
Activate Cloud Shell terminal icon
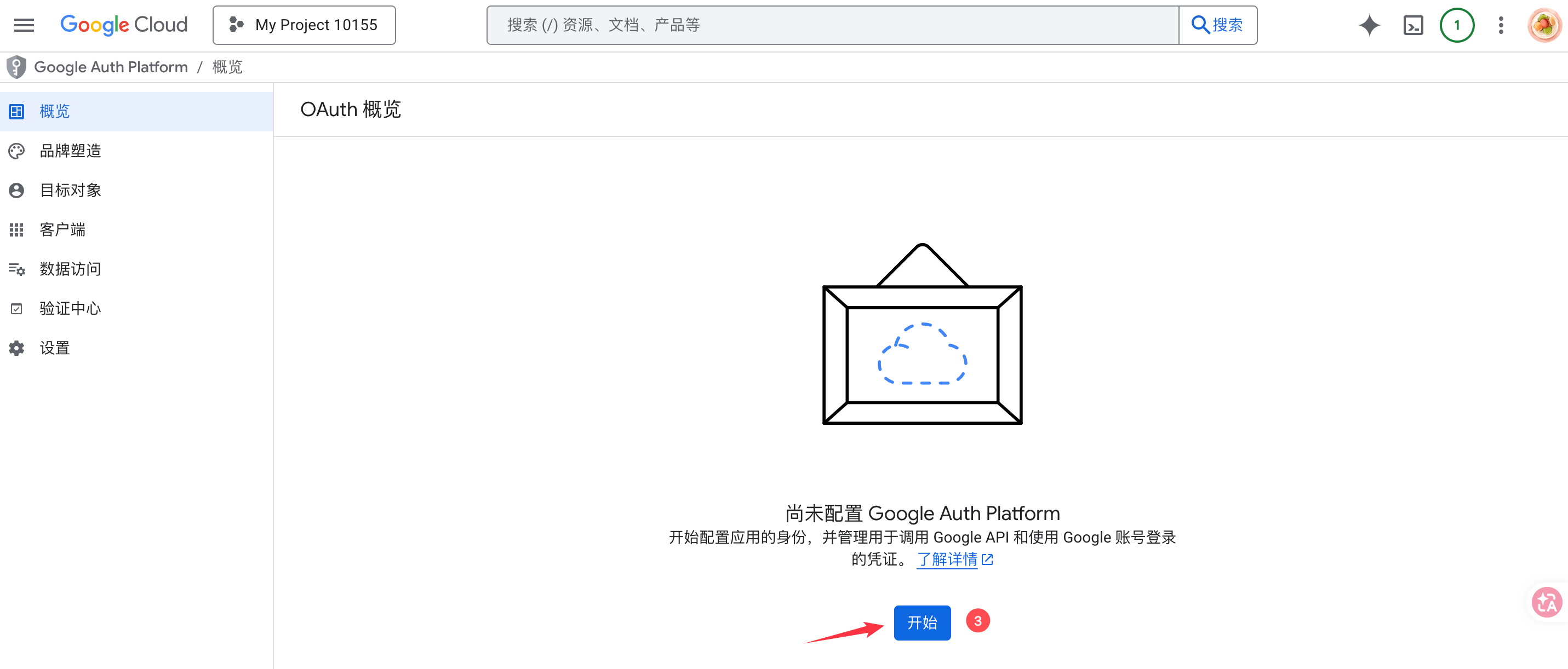point(1413,25)
